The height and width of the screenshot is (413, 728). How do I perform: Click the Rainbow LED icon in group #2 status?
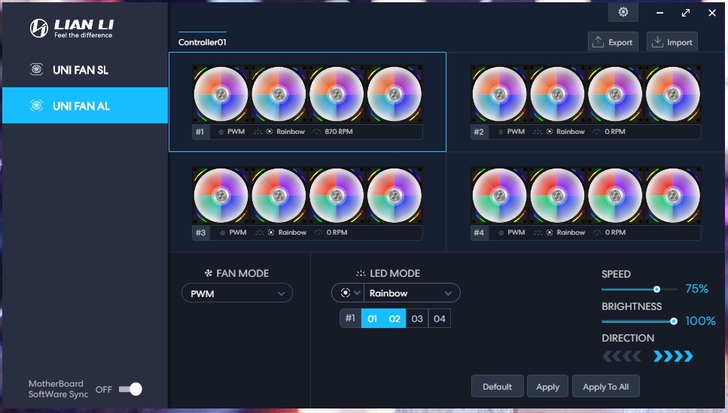click(x=549, y=132)
